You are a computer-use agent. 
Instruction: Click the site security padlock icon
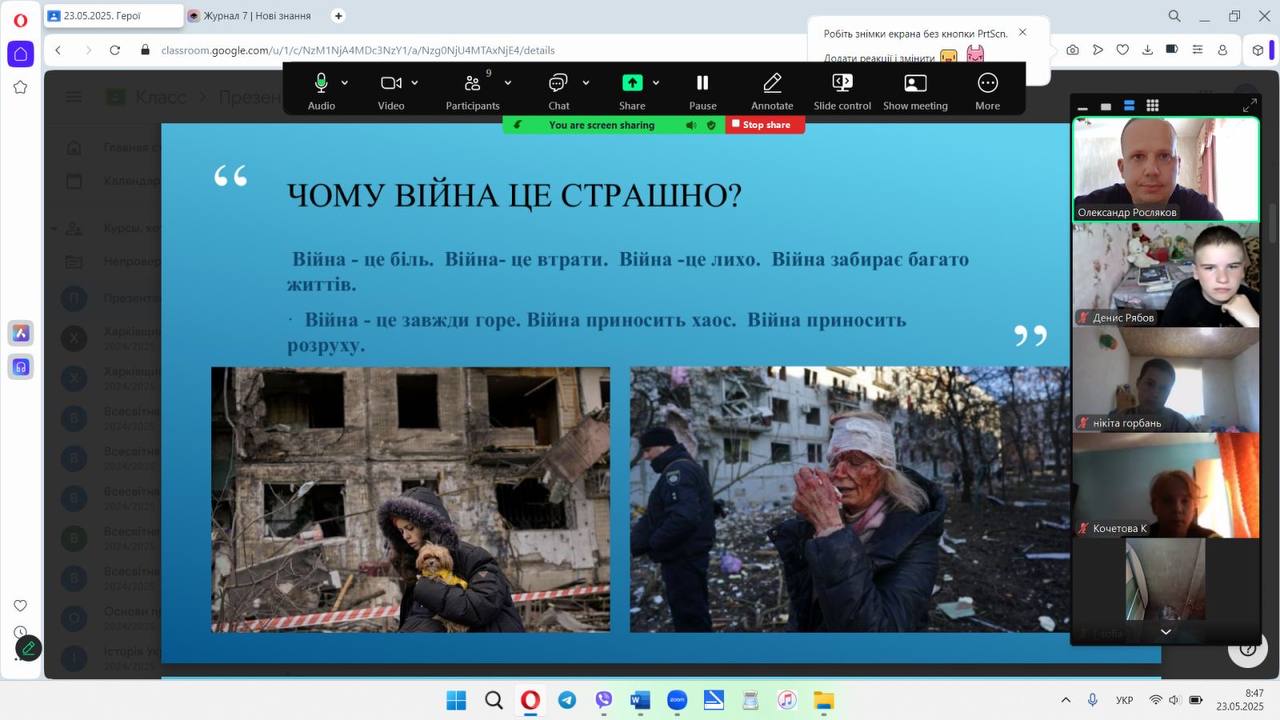pyautogui.click(x=145, y=50)
